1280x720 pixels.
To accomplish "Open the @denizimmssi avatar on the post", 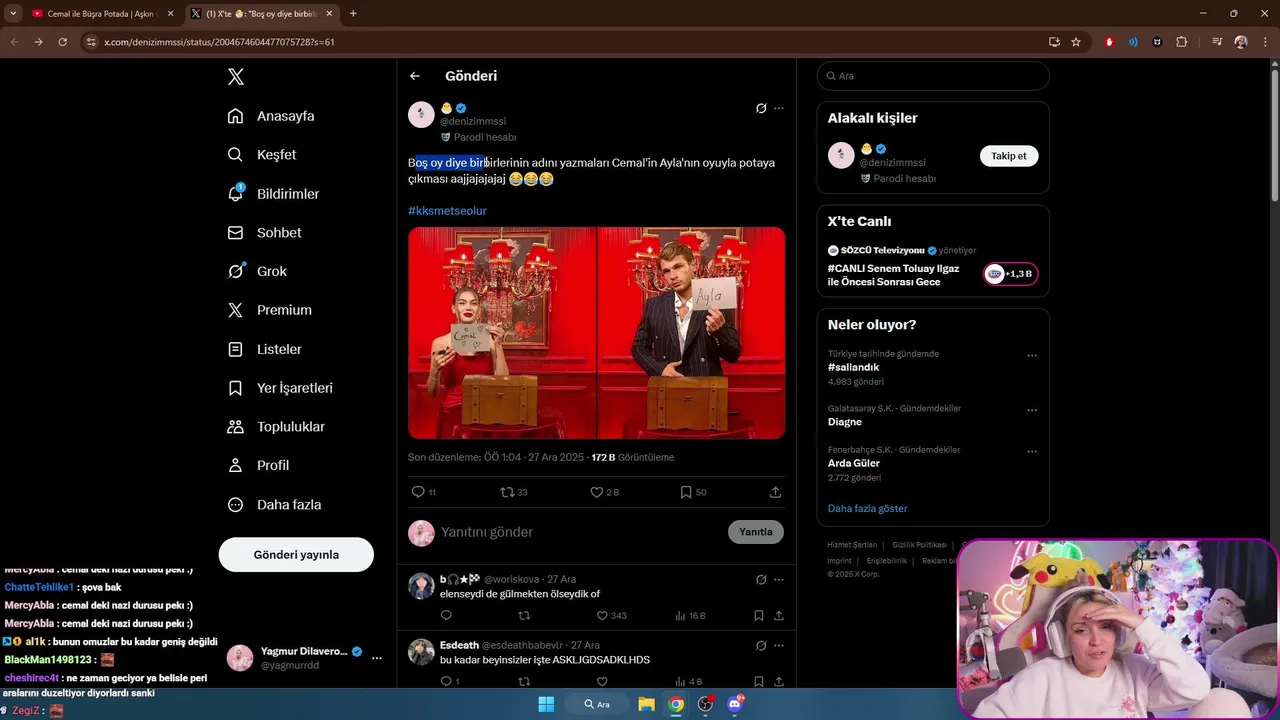I will [x=421, y=114].
